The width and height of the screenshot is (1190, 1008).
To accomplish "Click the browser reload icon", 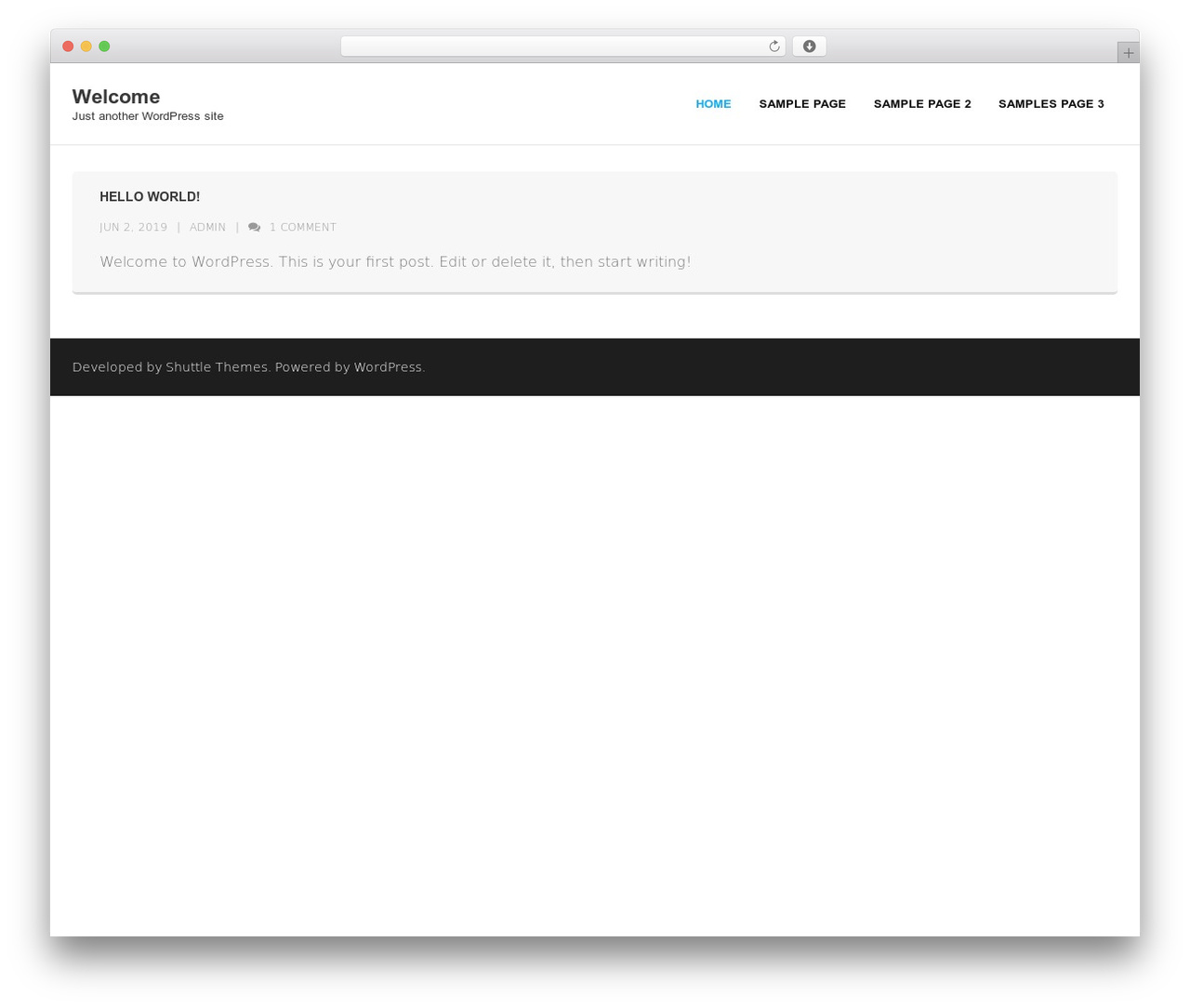I will coord(773,46).
